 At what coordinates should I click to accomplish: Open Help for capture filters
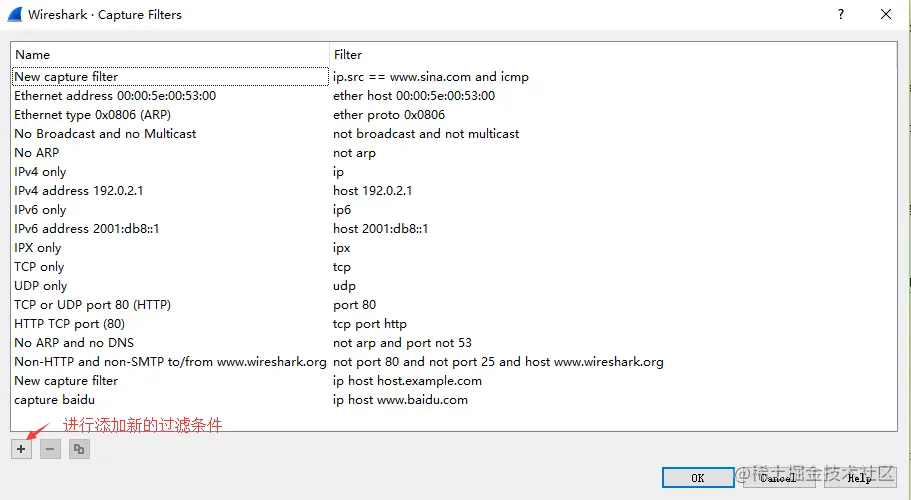click(x=859, y=478)
